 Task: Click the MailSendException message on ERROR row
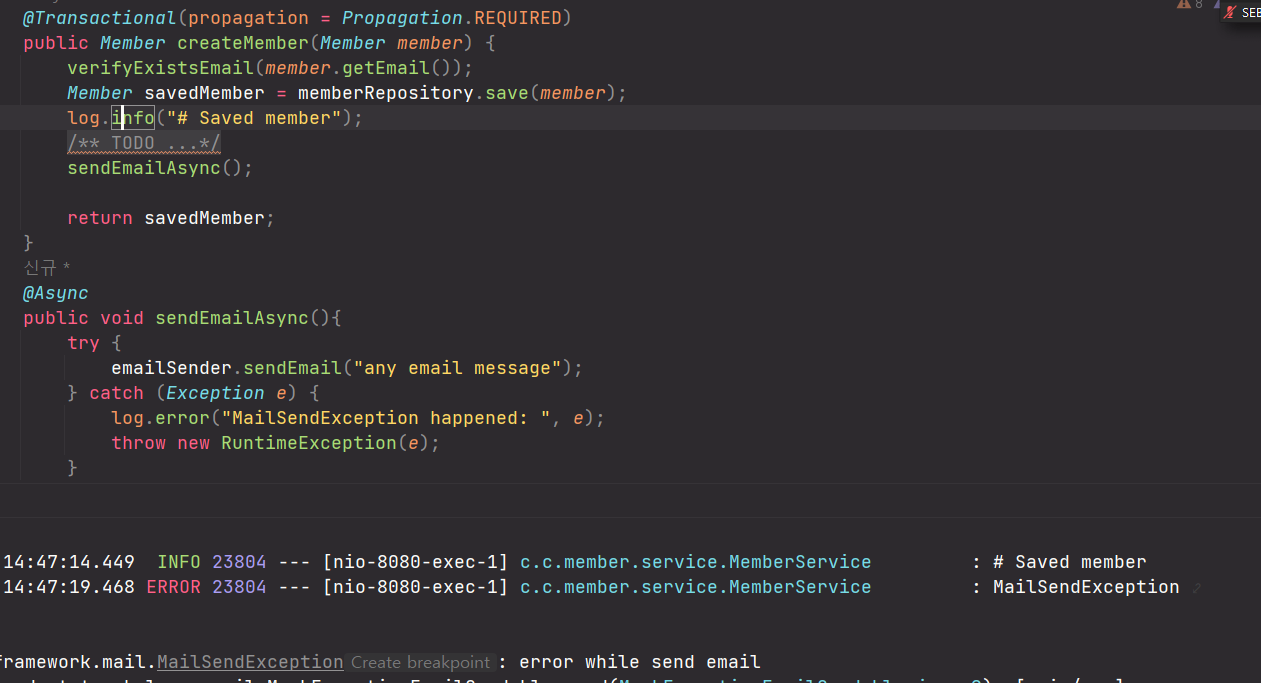pos(1086,587)
